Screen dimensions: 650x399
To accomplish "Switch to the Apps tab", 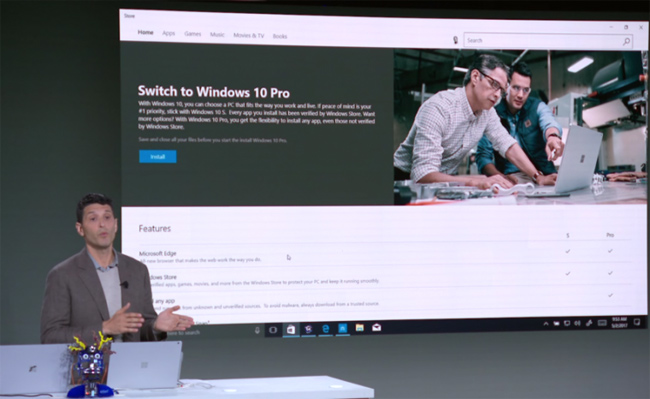I will (x=168, y=33).
